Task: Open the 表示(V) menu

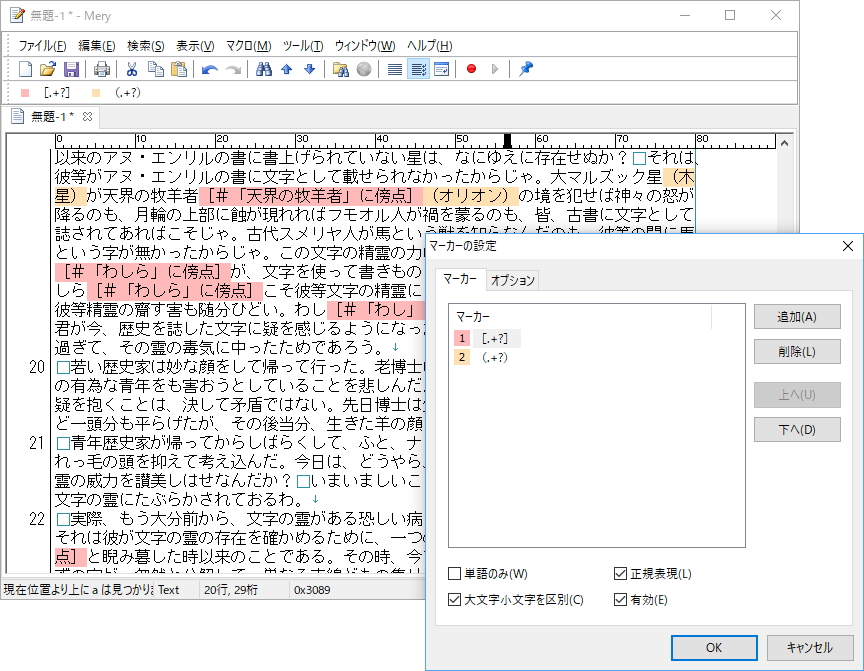Action: coord(195,46)
